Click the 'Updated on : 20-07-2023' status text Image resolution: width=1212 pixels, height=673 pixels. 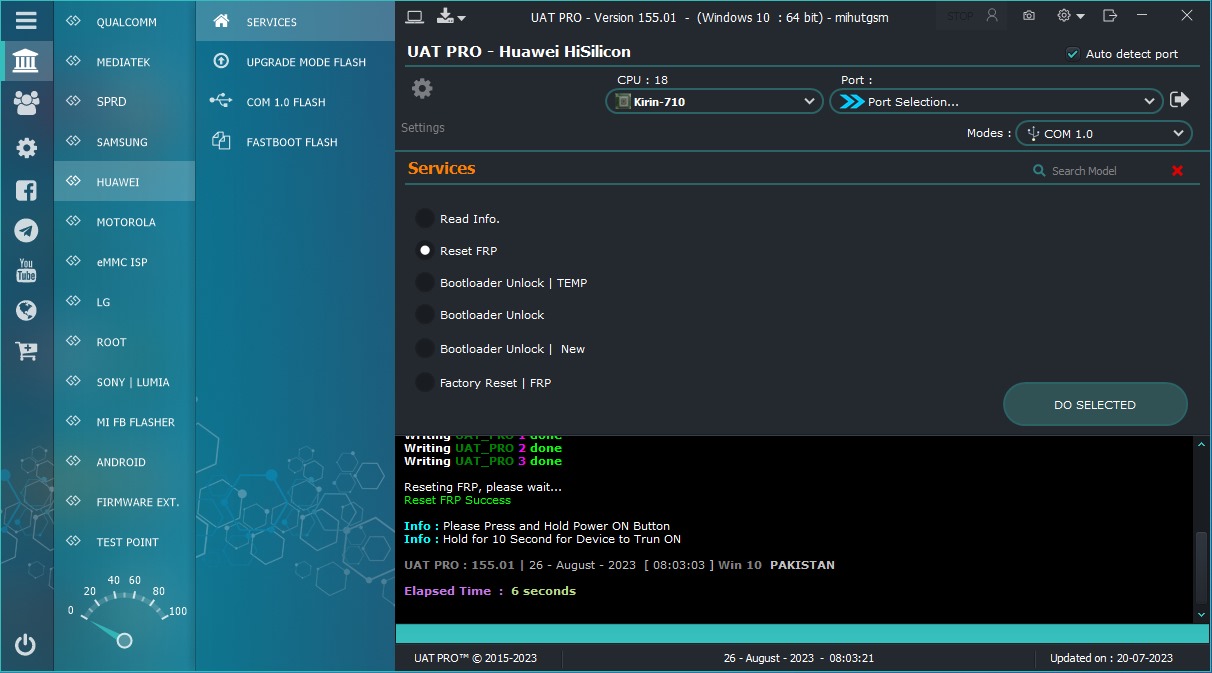[x=1111, y=658]
